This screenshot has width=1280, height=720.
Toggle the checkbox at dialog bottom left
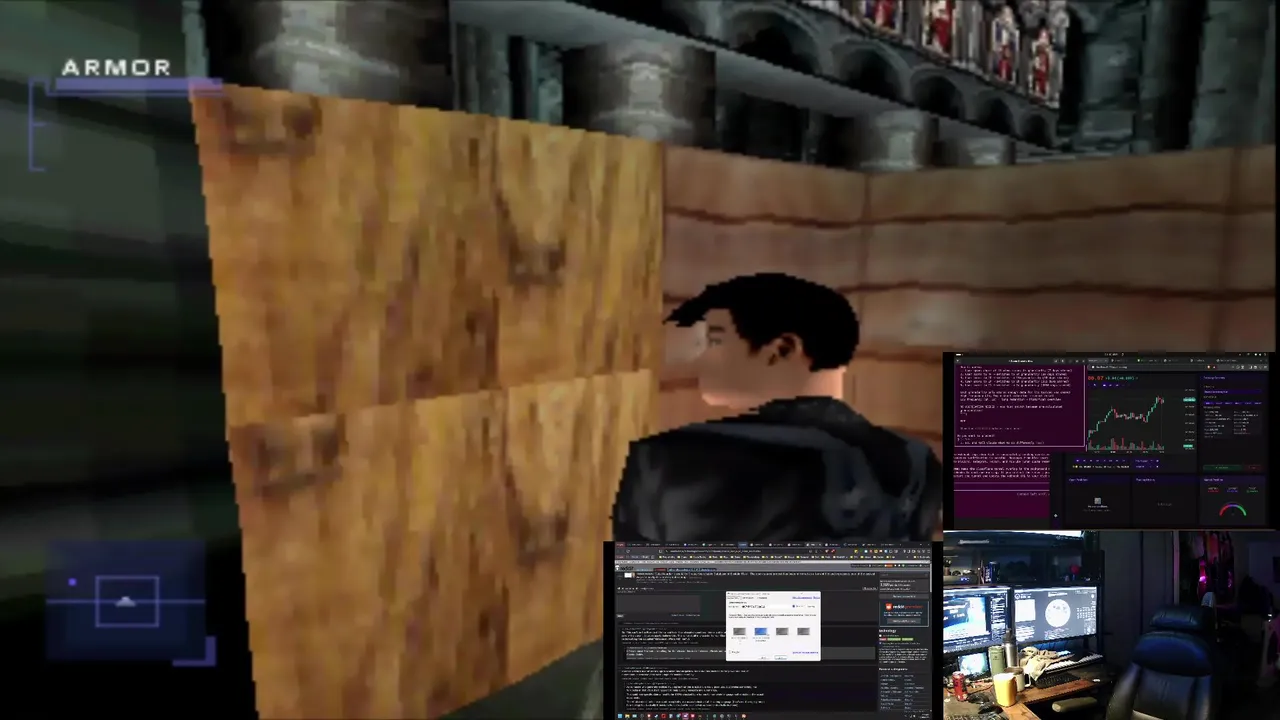click(730, 652)
